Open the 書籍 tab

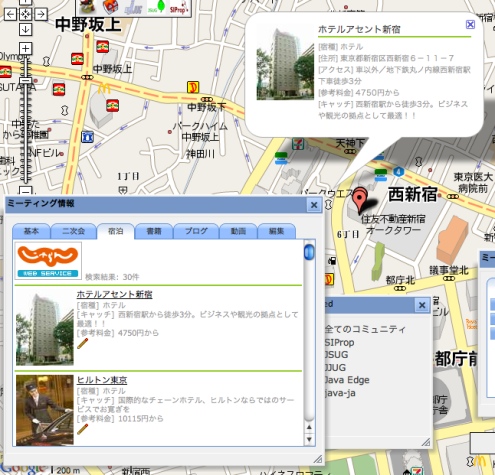154,231
